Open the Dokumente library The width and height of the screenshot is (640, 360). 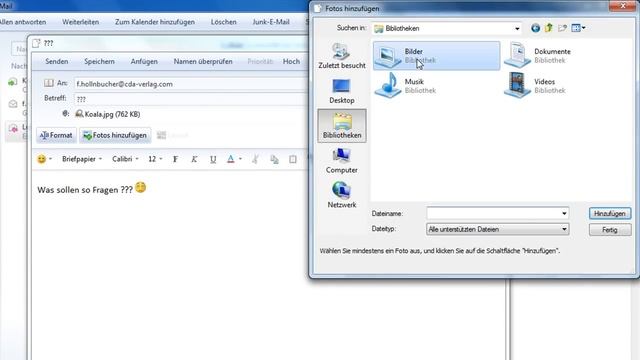539,56
